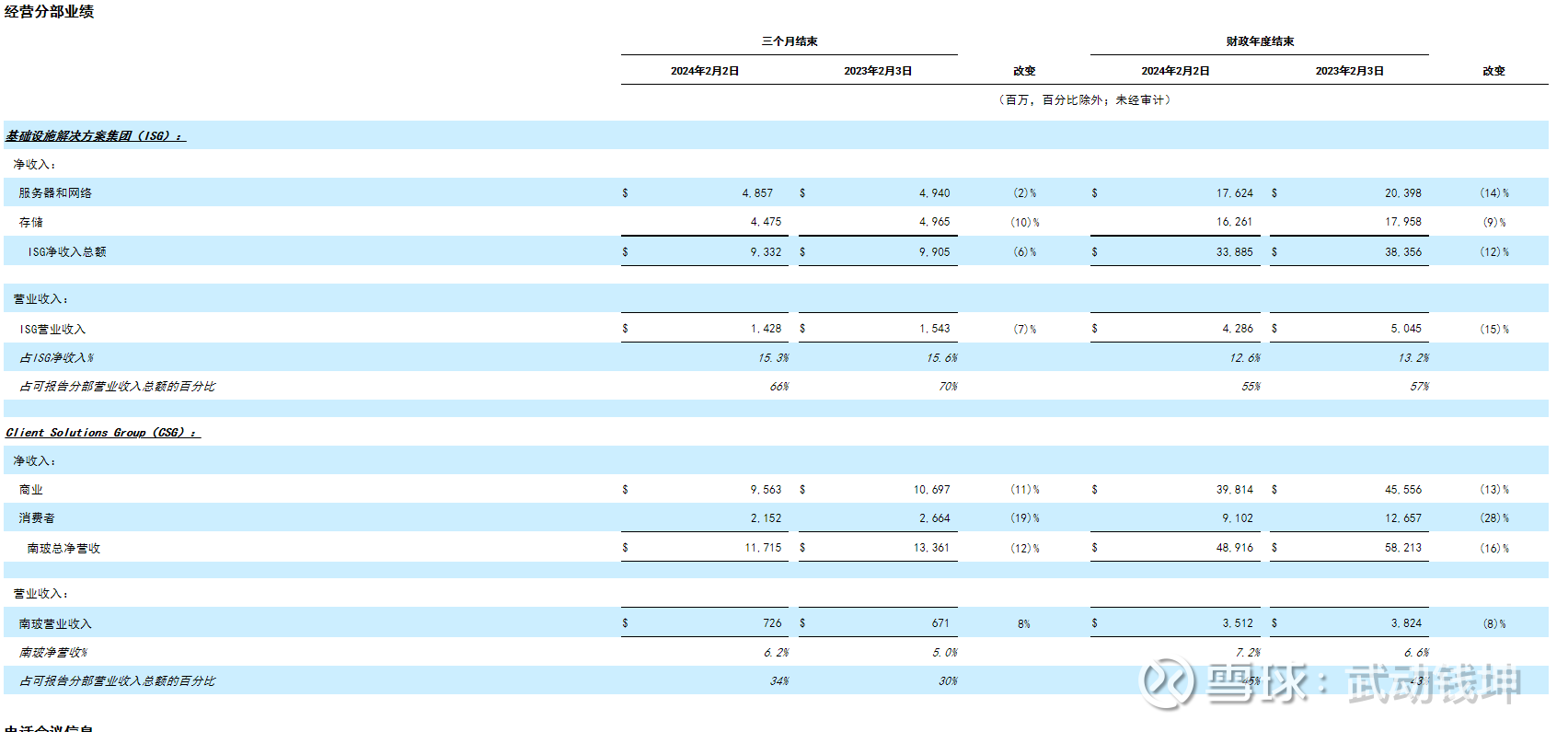Select the storage value '16,261'

click(1235, 222)
